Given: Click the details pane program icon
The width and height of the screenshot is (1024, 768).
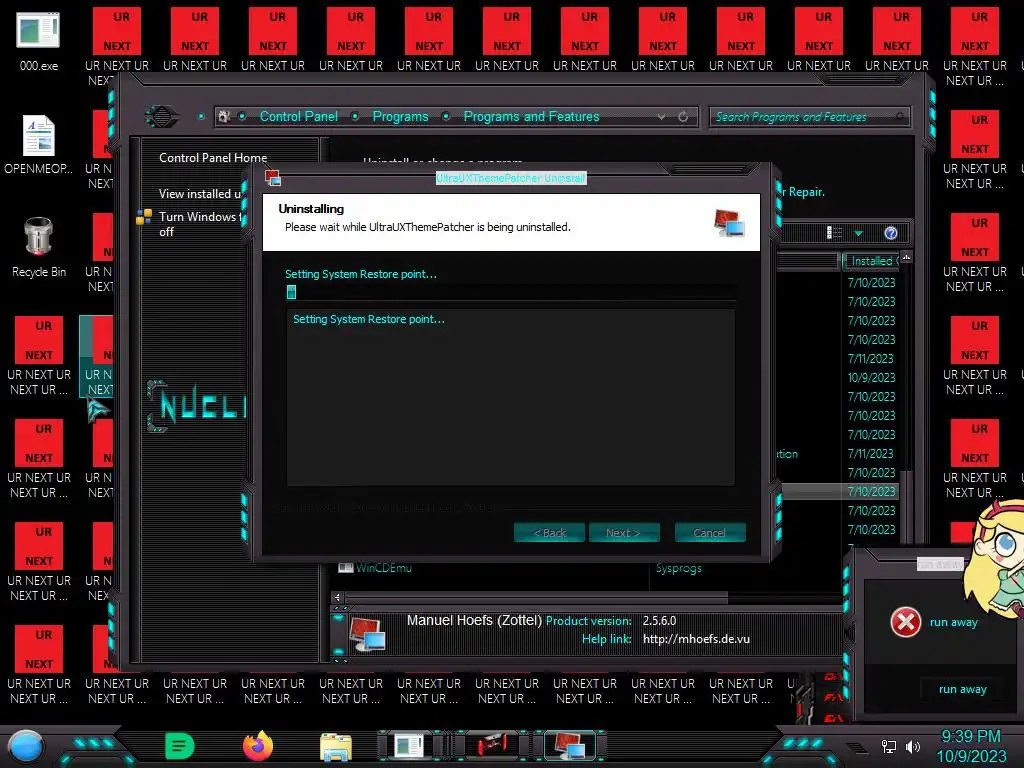Looking at the screenshot, I should pyautogui.click(x=367, y=634).
